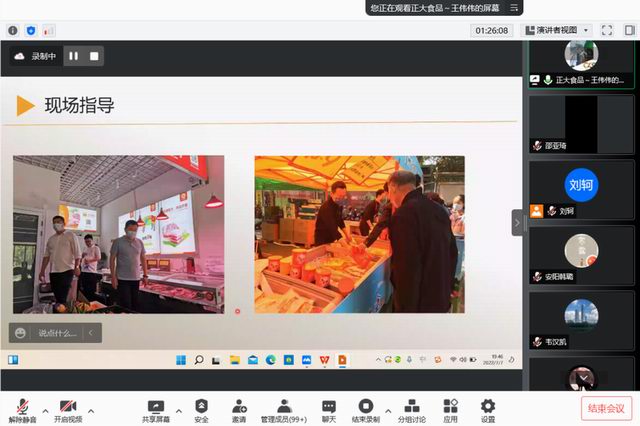Screen dimensions: 640x426
Task: Turn on camera with 开启视频
Action: tap(66, 409)
